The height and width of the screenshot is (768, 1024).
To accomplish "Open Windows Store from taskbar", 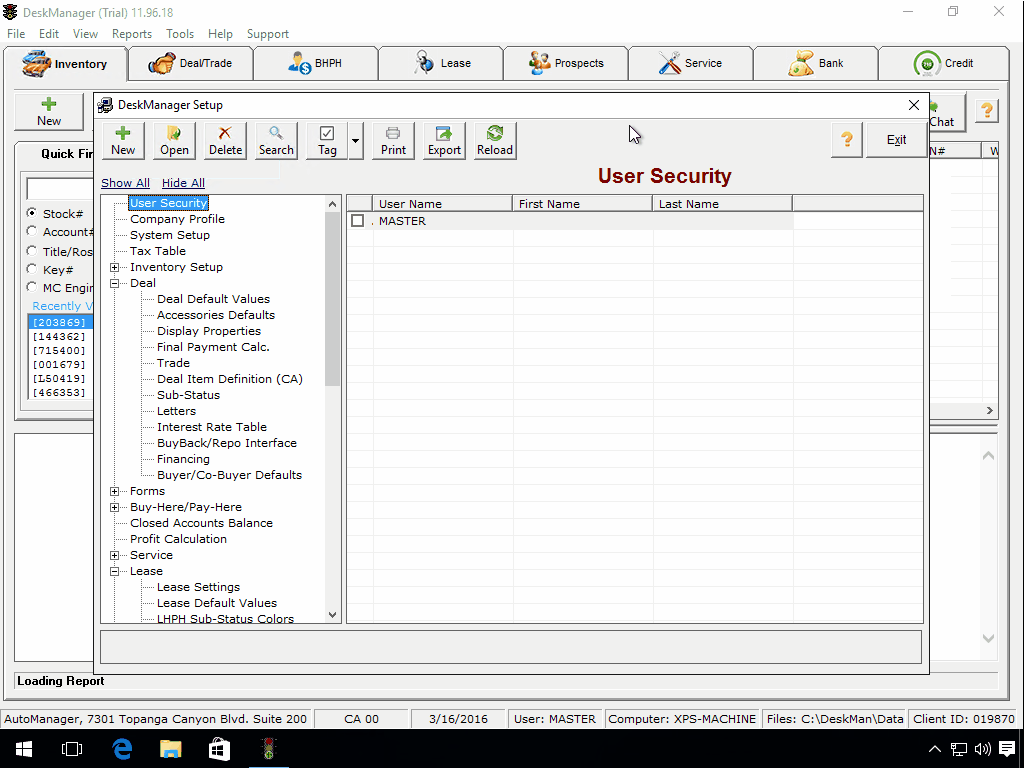I will pos(219,749).
